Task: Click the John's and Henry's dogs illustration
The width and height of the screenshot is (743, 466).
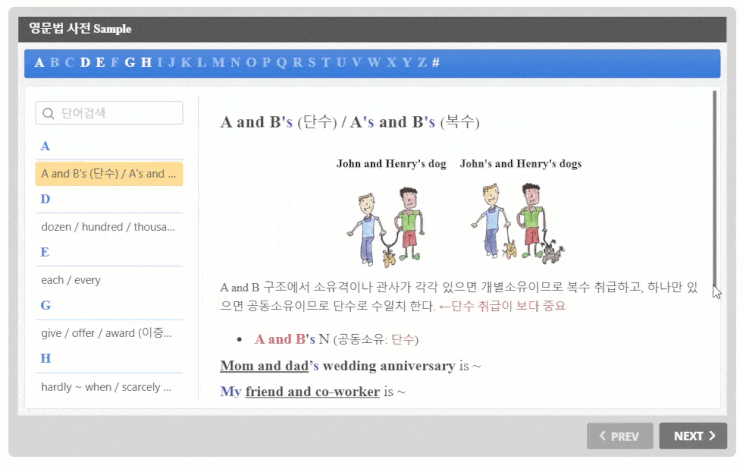Action: (x=517, y=223)
